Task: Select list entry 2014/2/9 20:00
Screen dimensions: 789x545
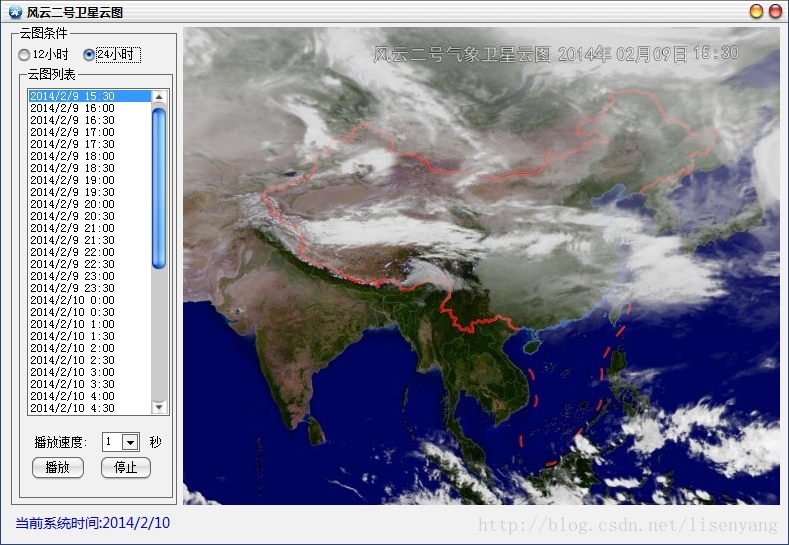Action: click(90, 204)
